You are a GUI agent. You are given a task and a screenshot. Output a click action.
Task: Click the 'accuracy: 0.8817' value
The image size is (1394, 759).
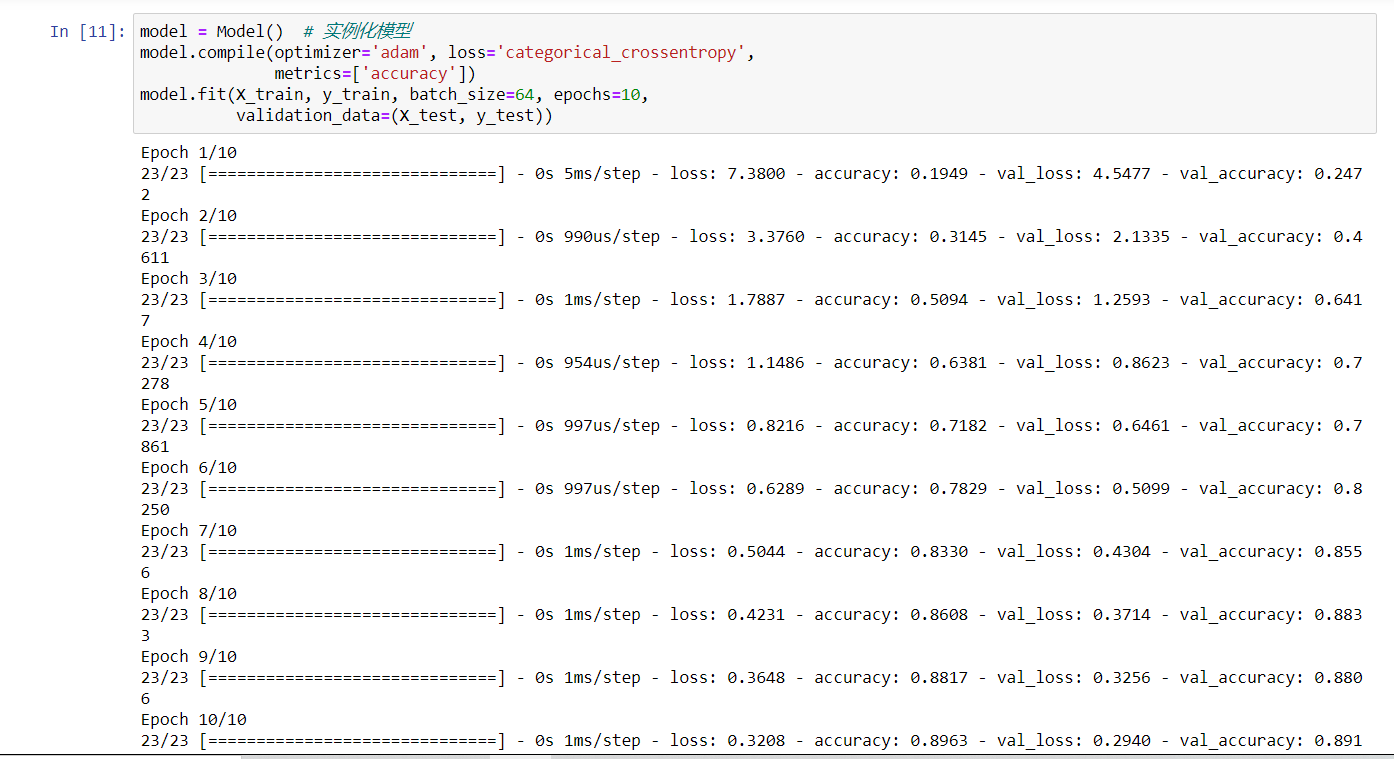891,678
